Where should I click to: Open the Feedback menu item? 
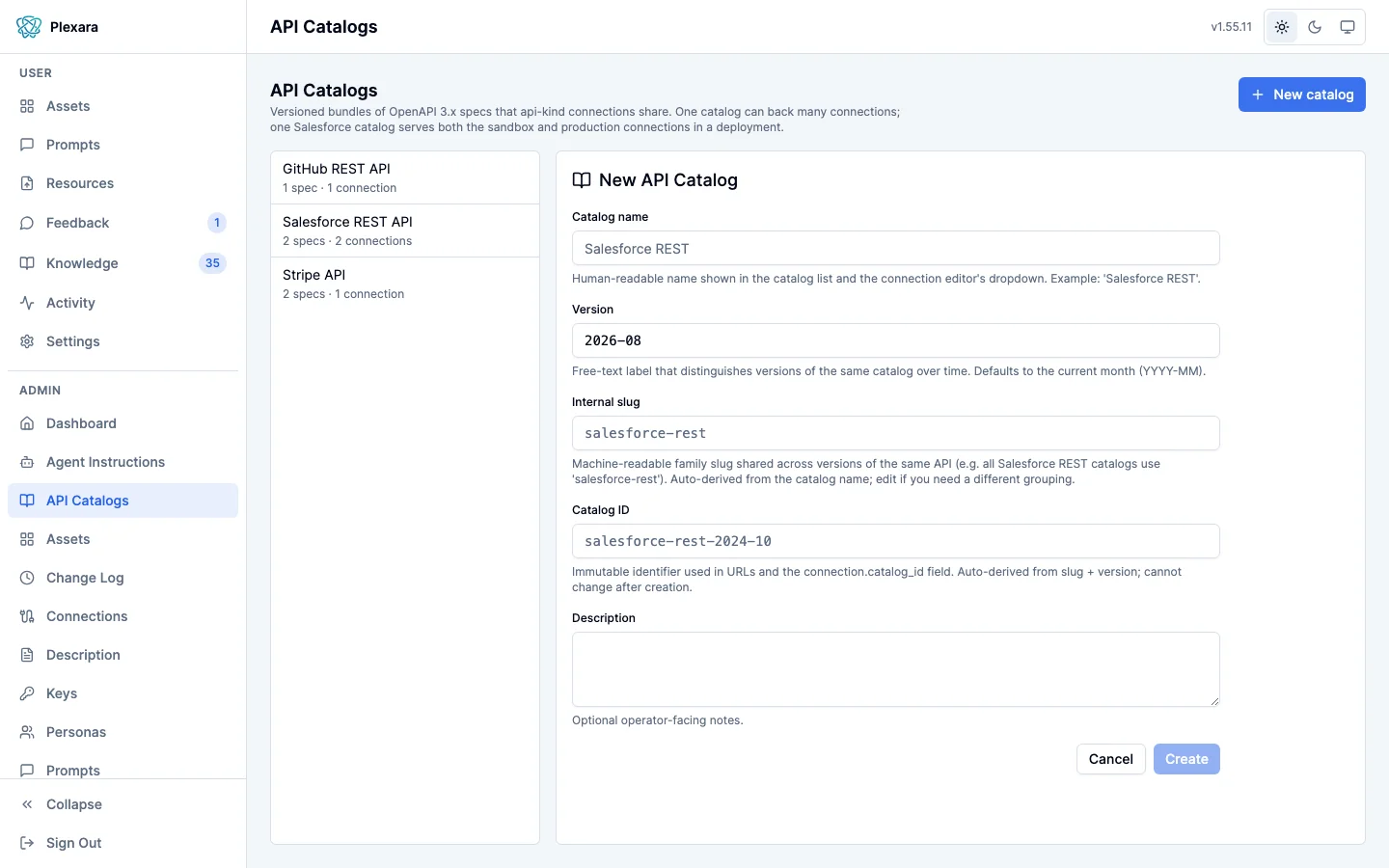(x=123, y=223)
